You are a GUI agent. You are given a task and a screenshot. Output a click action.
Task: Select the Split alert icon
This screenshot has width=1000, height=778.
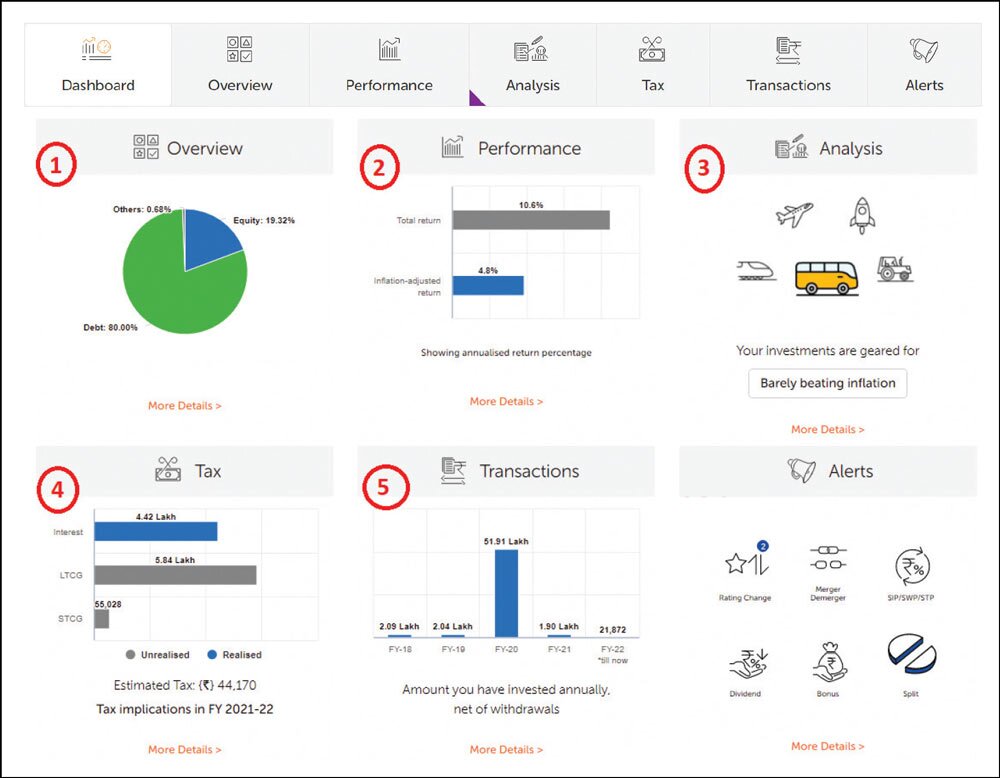[911, 656]
